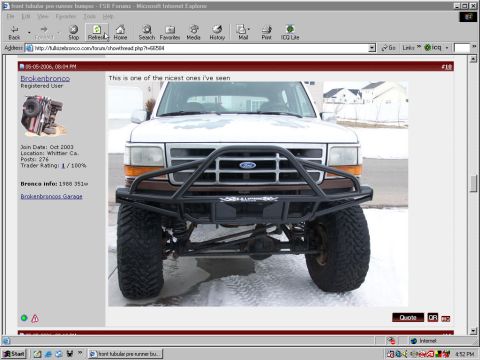This screenshot has width=480, height=360.
Task: Click the Forward arrow toolbar button
Action: (x=44, y=33)
